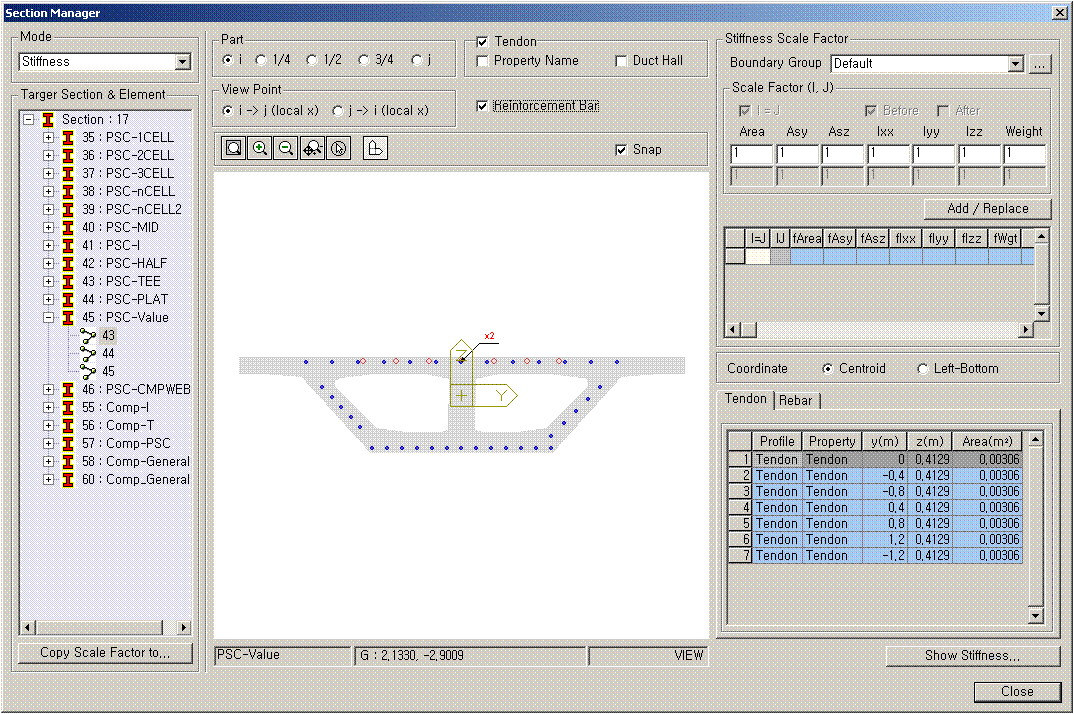This screenshot has width=1074, height=714.
Task: Click the Zoom In magnifier icon
Action: 259,148
